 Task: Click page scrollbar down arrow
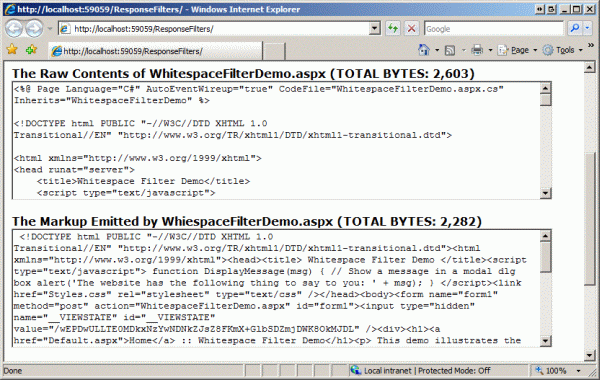click(x=590, y=356)
